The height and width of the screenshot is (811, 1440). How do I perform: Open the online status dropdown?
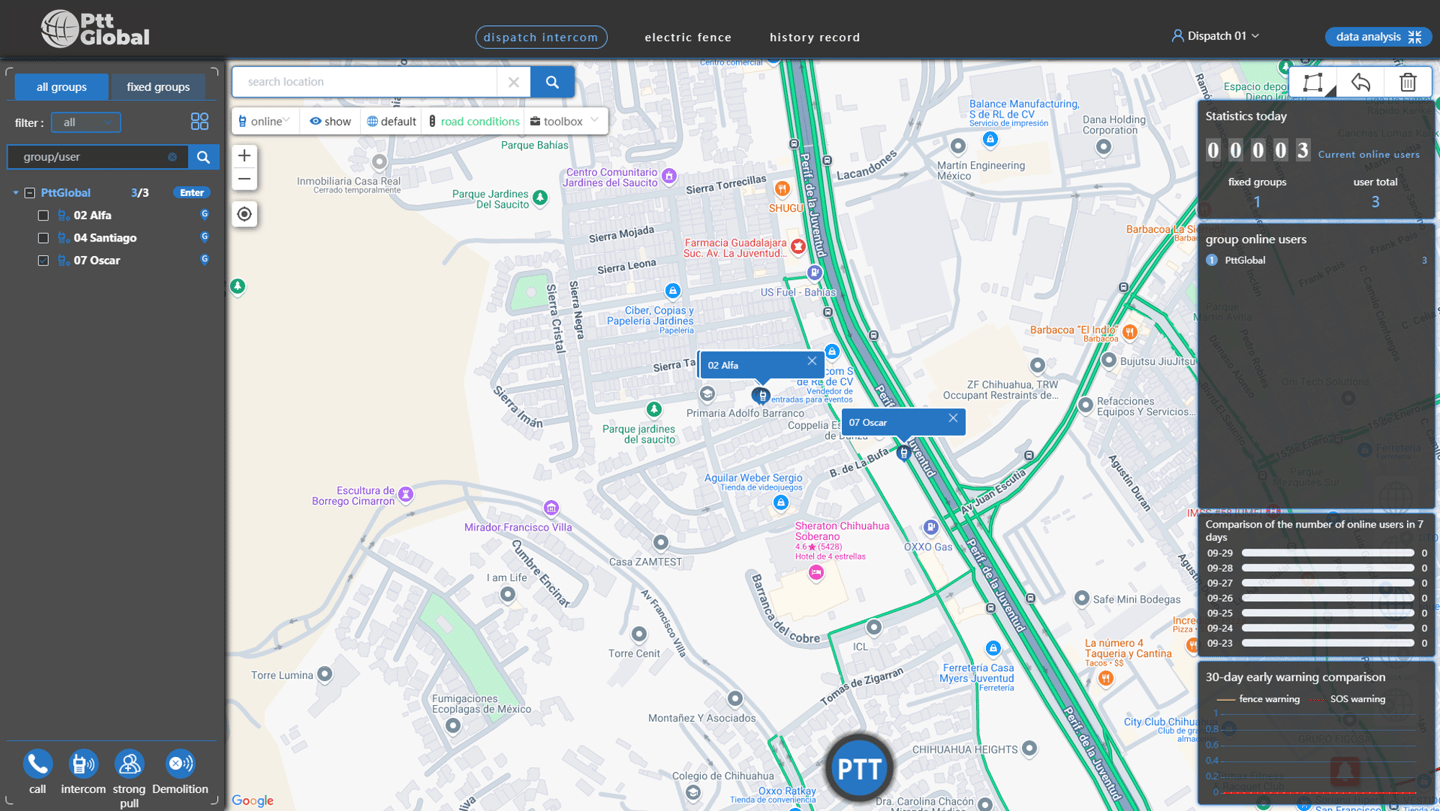pos(265,121)
